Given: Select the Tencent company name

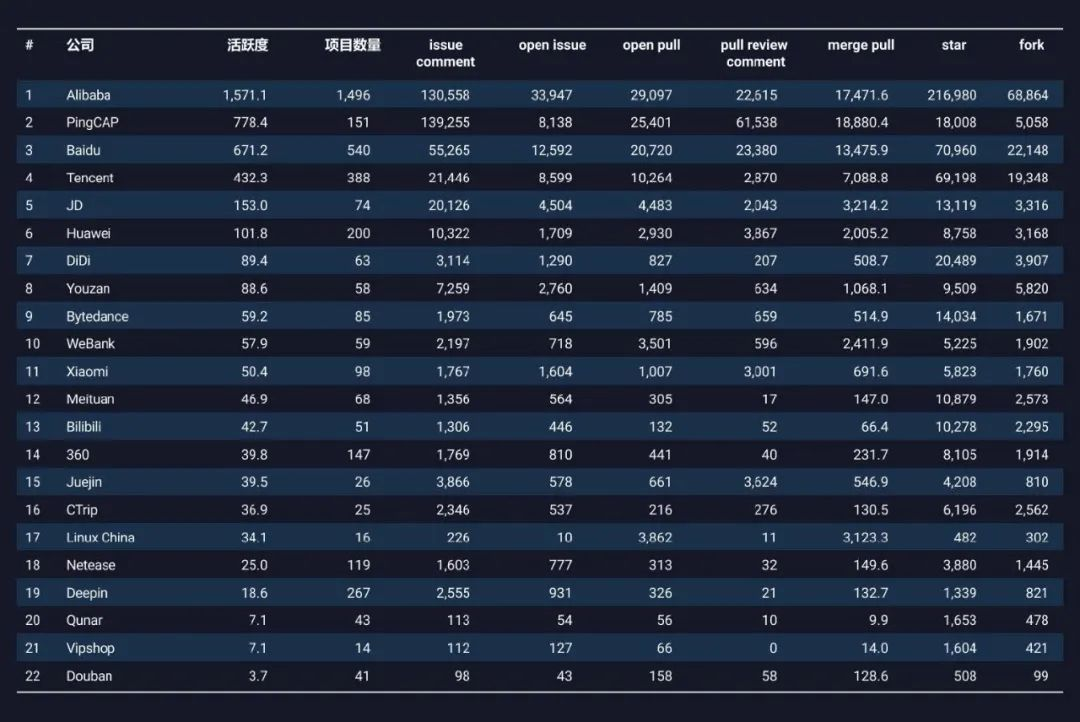Looking at the screenshot, I should (90, 178).
